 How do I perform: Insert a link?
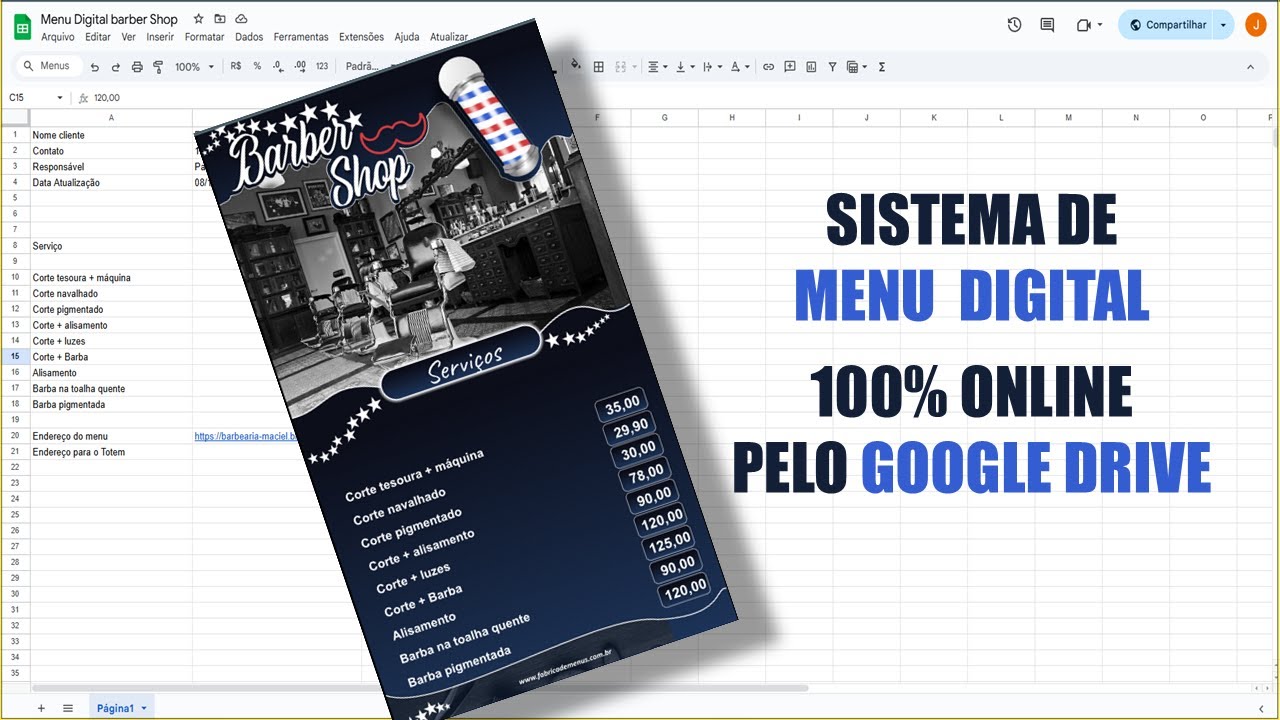point(769,67)
